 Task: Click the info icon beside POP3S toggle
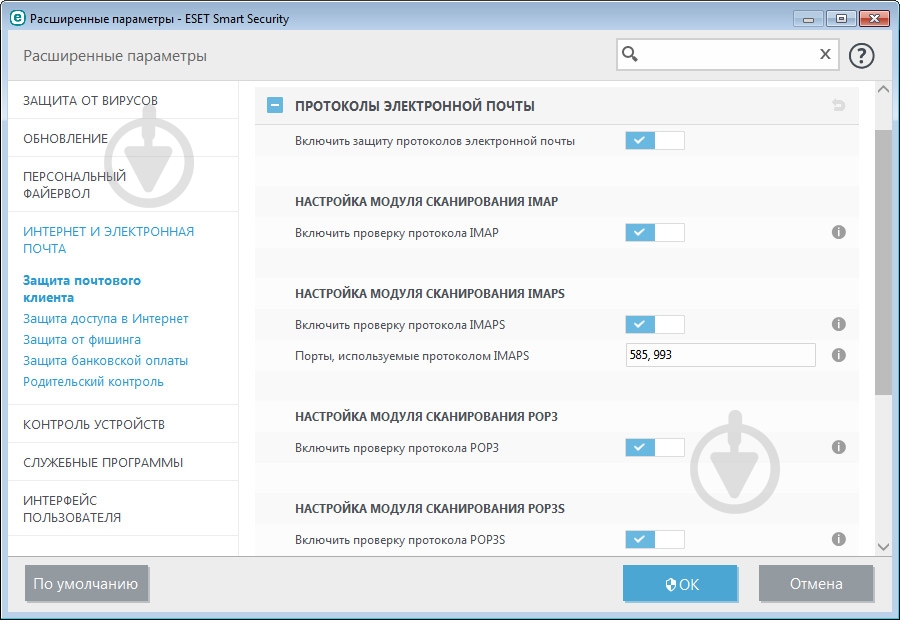pyautogui.click(x=838, y=538)
